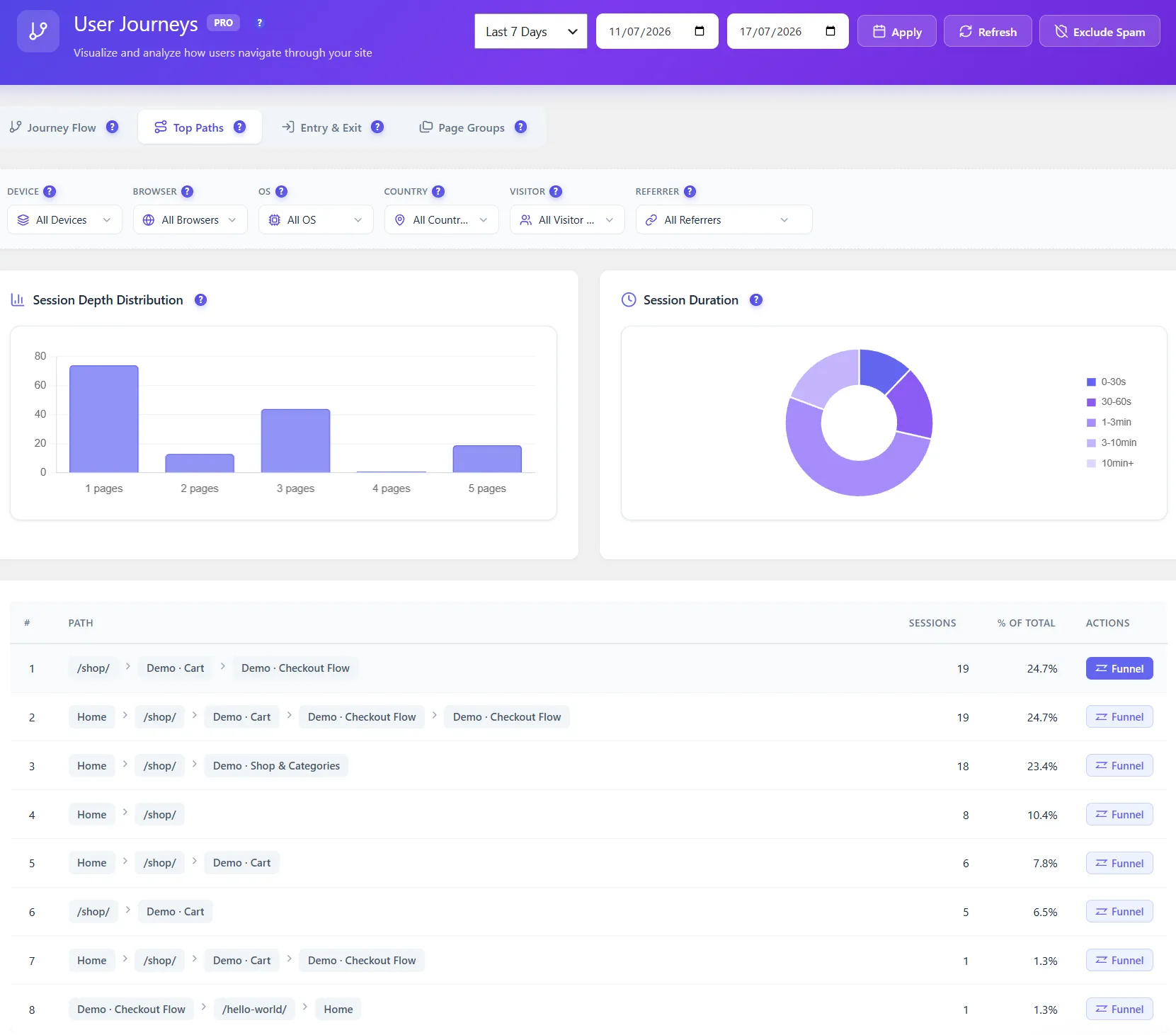Click the 1 pages bar in depth chart

pyautogui.click(x=104, y=418)
